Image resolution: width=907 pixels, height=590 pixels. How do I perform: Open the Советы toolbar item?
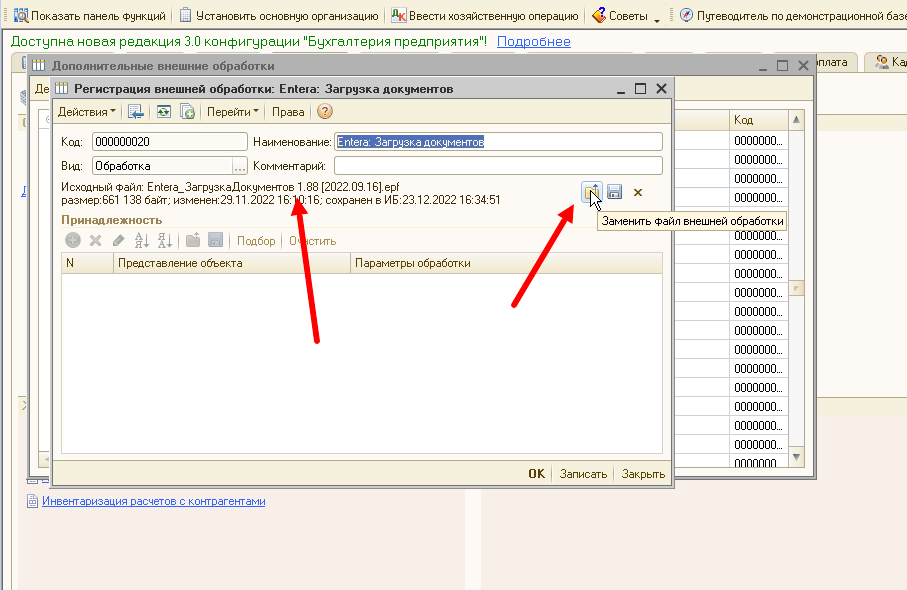(x=620, y=16)
